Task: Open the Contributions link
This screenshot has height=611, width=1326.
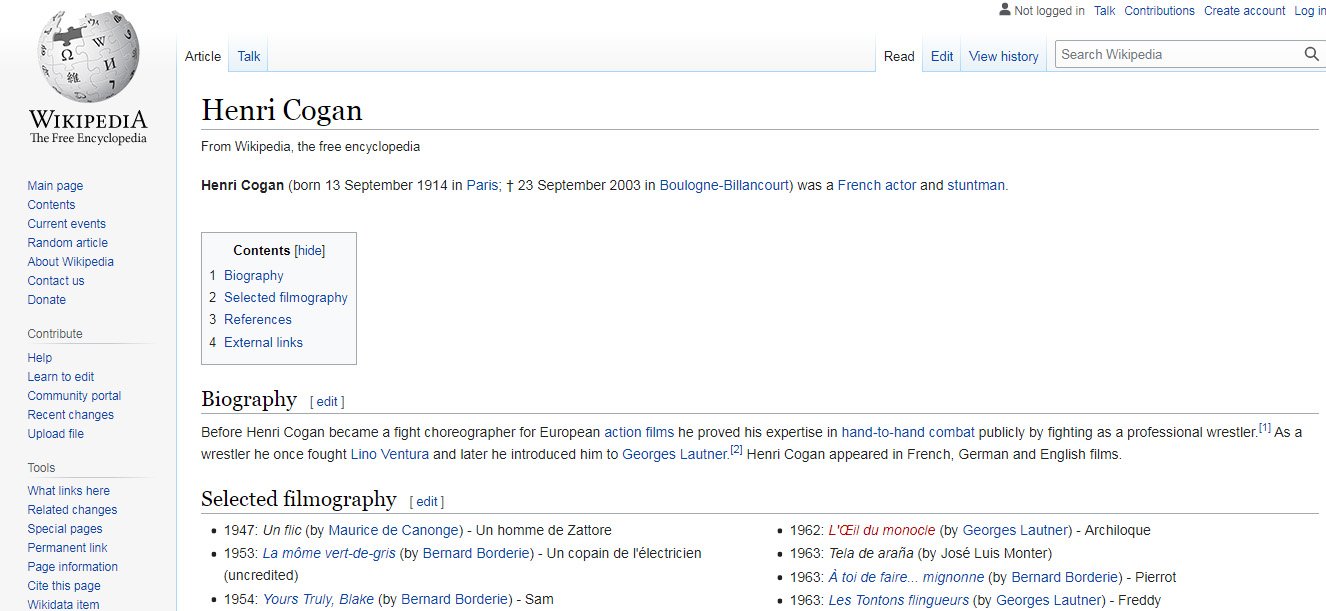Action: click(x=1159, y=11)
